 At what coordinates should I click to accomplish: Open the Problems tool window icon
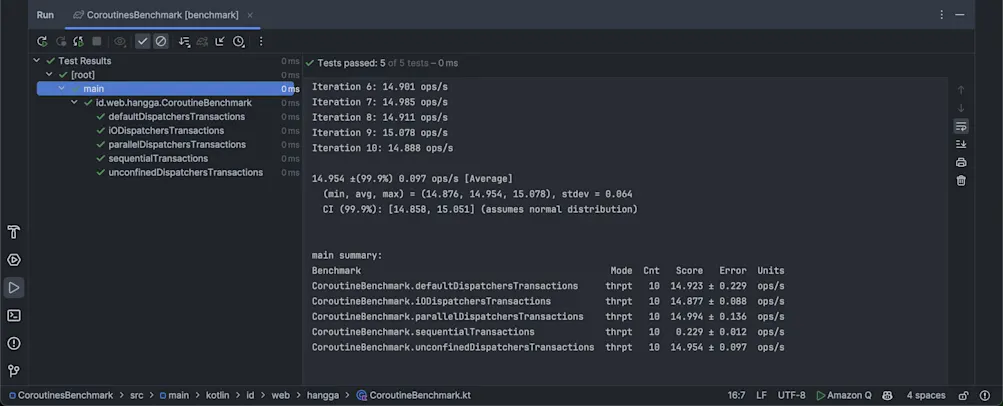click(13, 343)
